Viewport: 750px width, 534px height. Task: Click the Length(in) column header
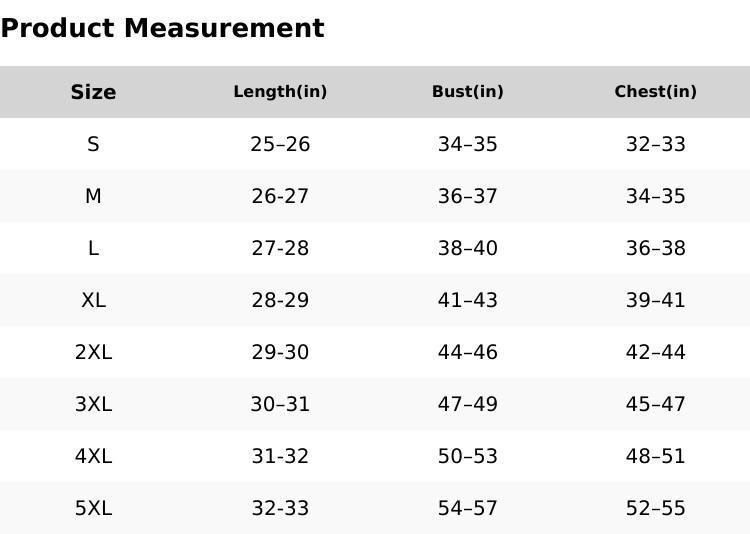click(x=280, y=92)
